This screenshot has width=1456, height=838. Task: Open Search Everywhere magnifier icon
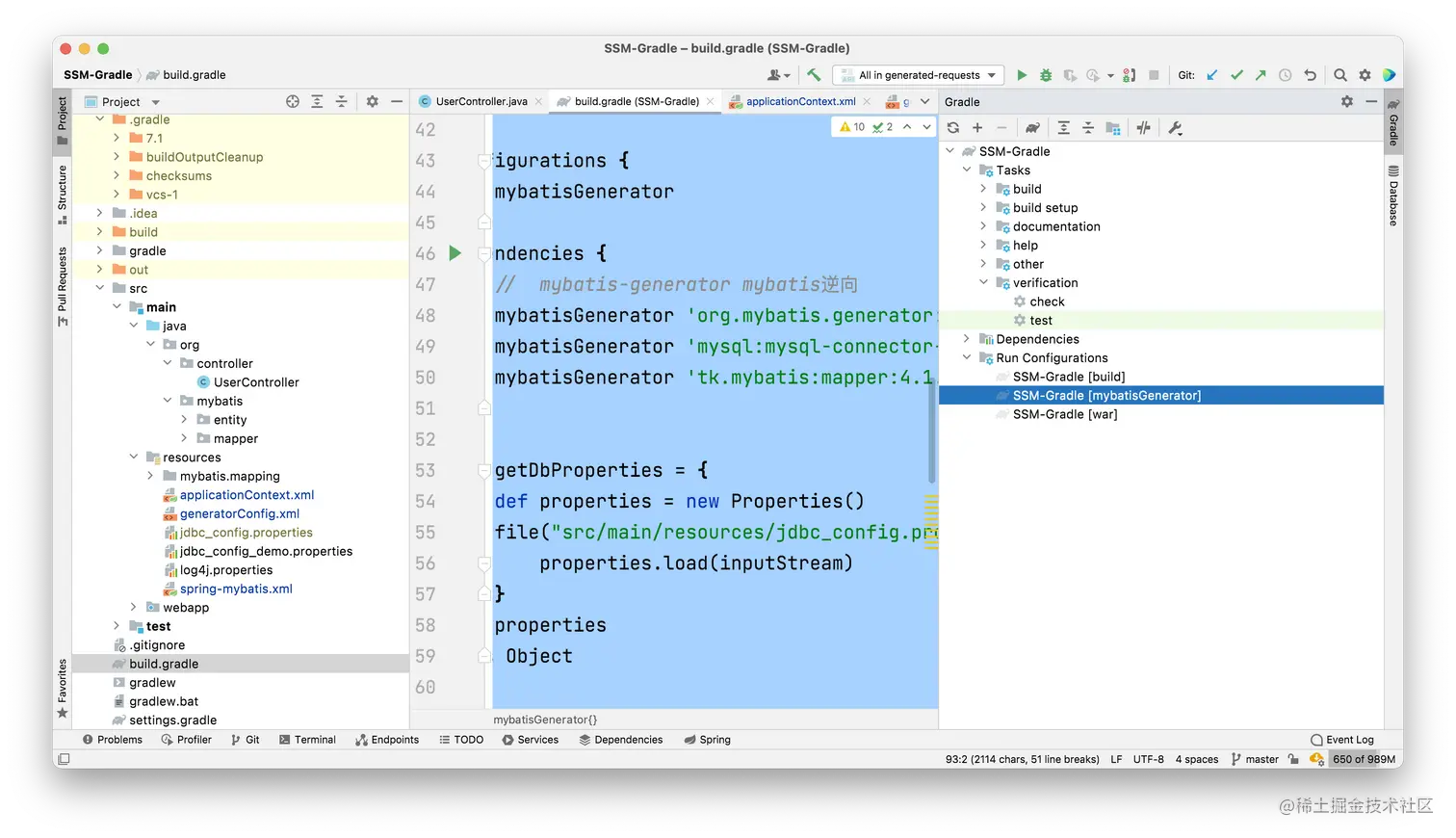point(1340,75)
